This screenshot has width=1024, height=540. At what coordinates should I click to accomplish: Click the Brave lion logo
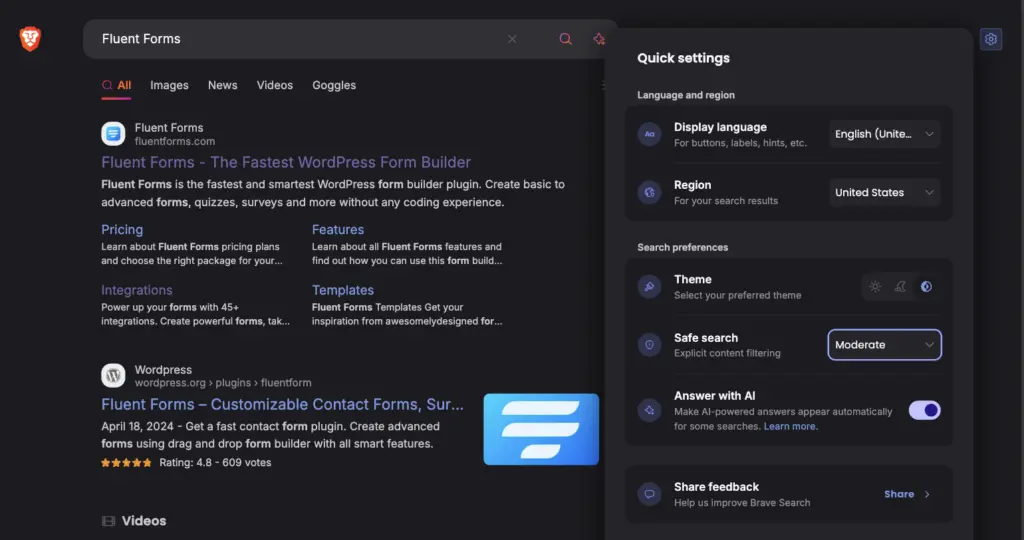pos(29,39)
